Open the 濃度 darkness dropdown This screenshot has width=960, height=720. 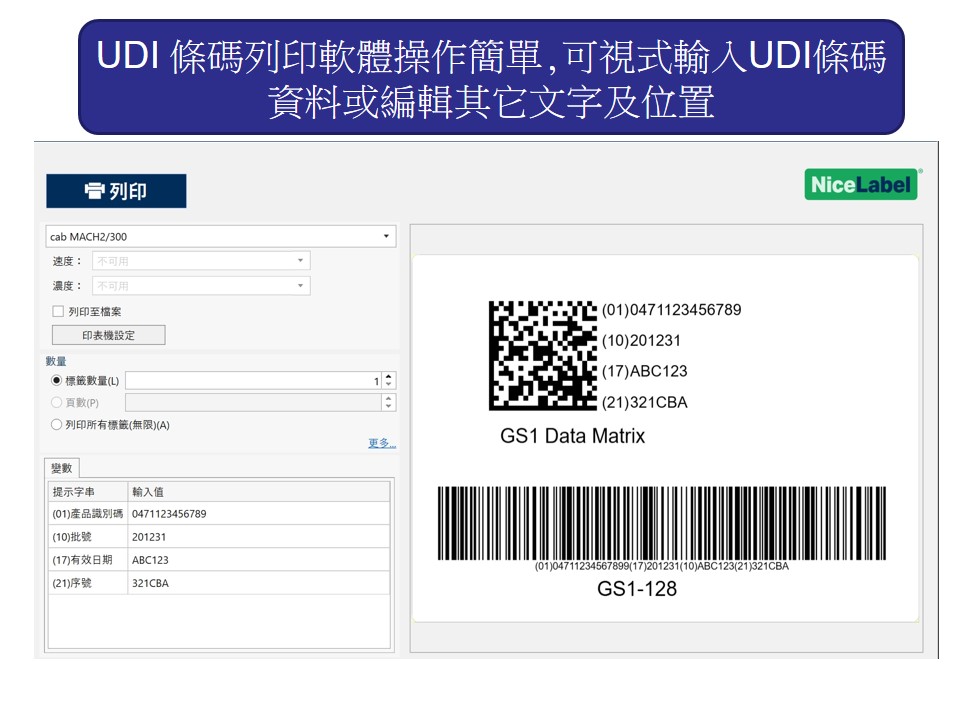[x=201, y=285]
